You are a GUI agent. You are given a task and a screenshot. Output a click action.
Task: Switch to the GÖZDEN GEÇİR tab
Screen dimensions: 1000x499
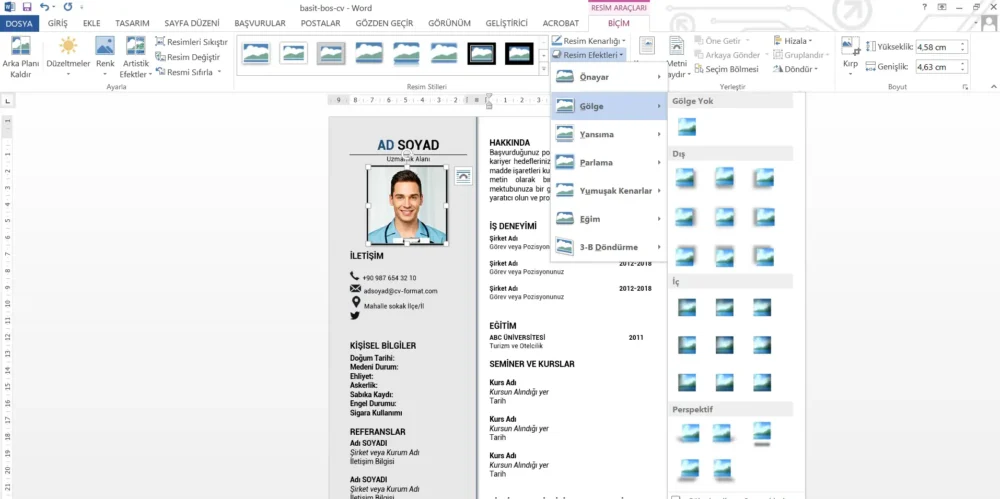click(384, 23)
